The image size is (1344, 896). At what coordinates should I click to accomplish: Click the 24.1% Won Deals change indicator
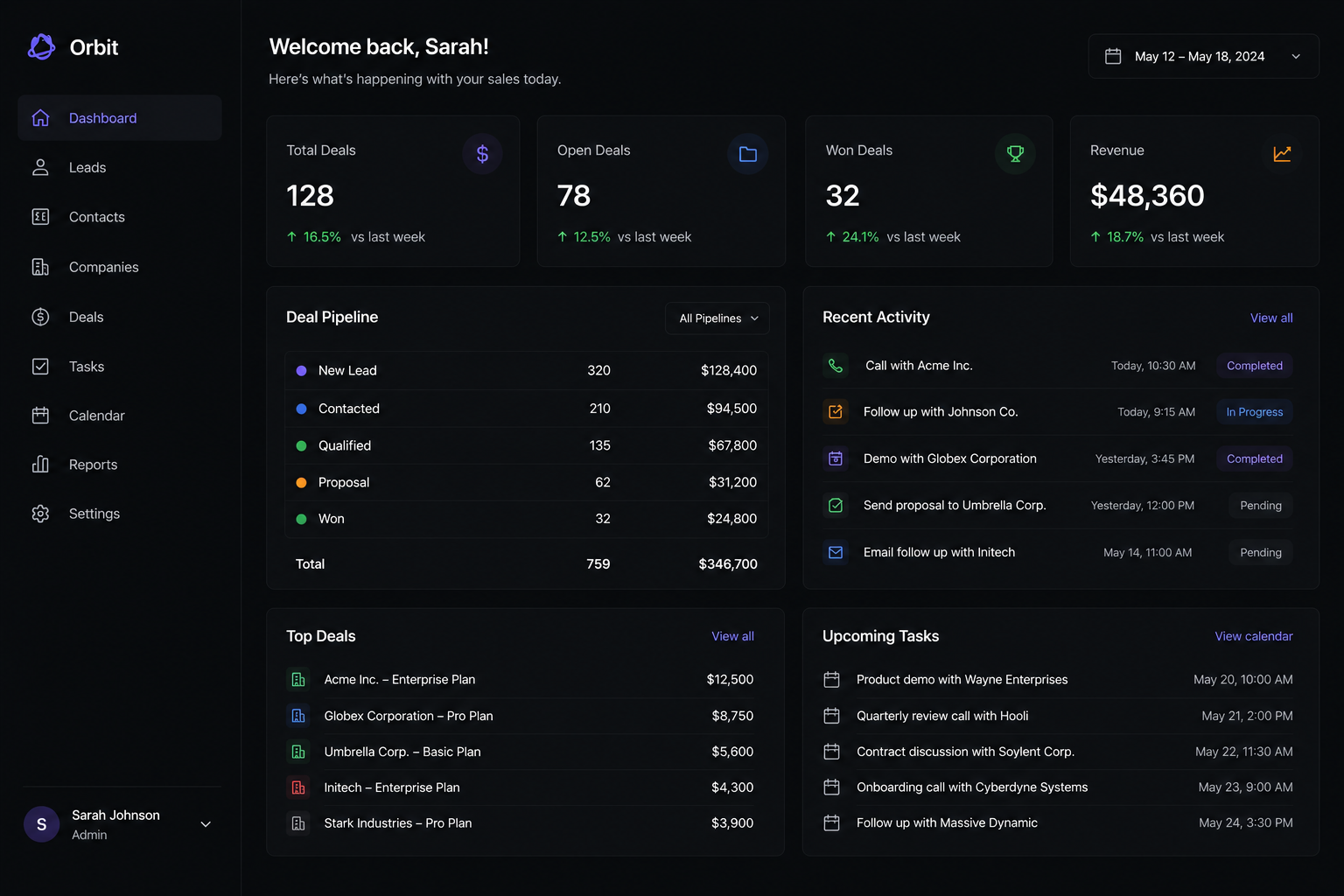click(x=852, y=237)
